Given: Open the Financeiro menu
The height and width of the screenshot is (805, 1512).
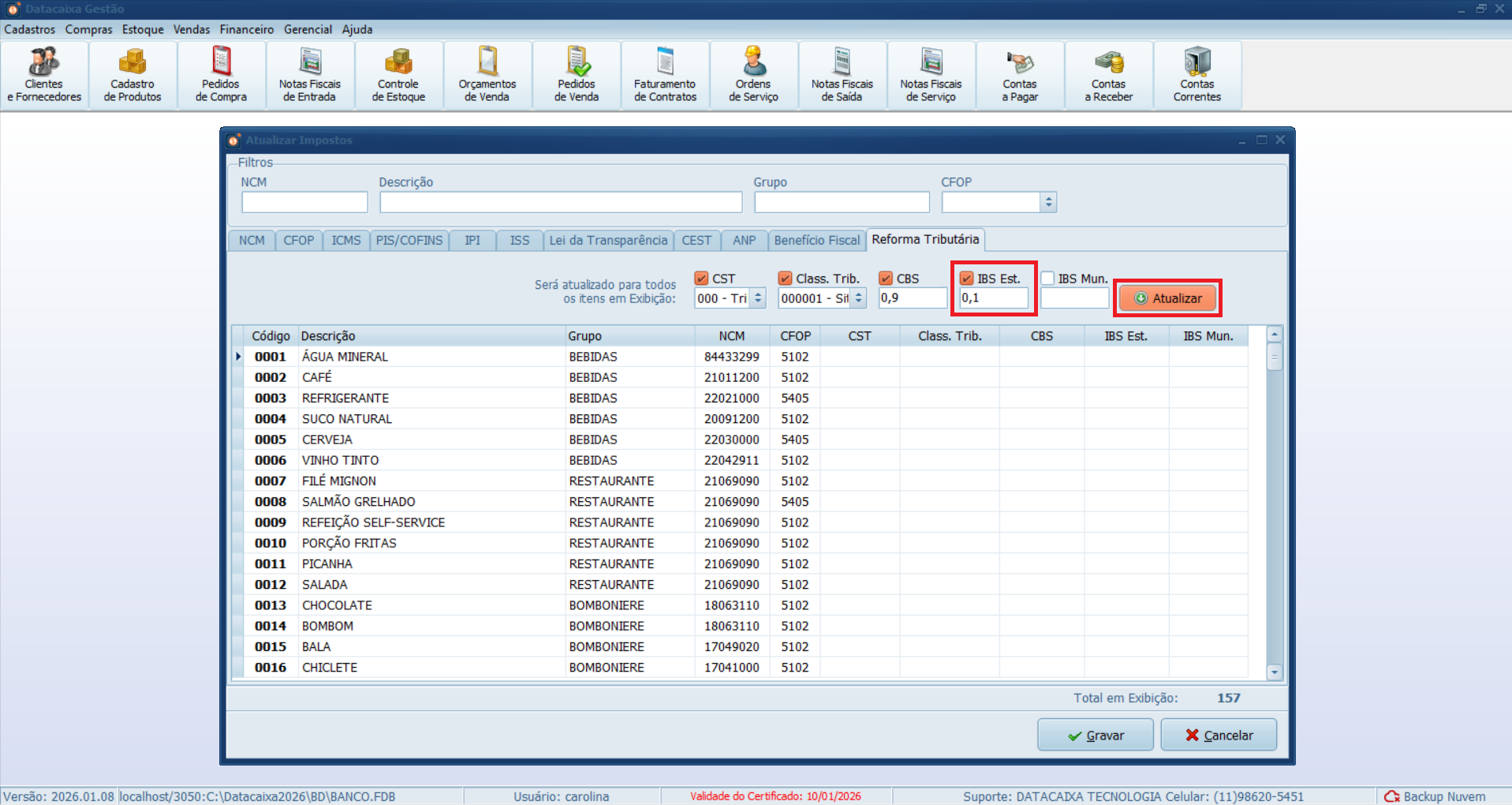Looking at the screenshot, I should pyautogui.click(x=246, y=29).
